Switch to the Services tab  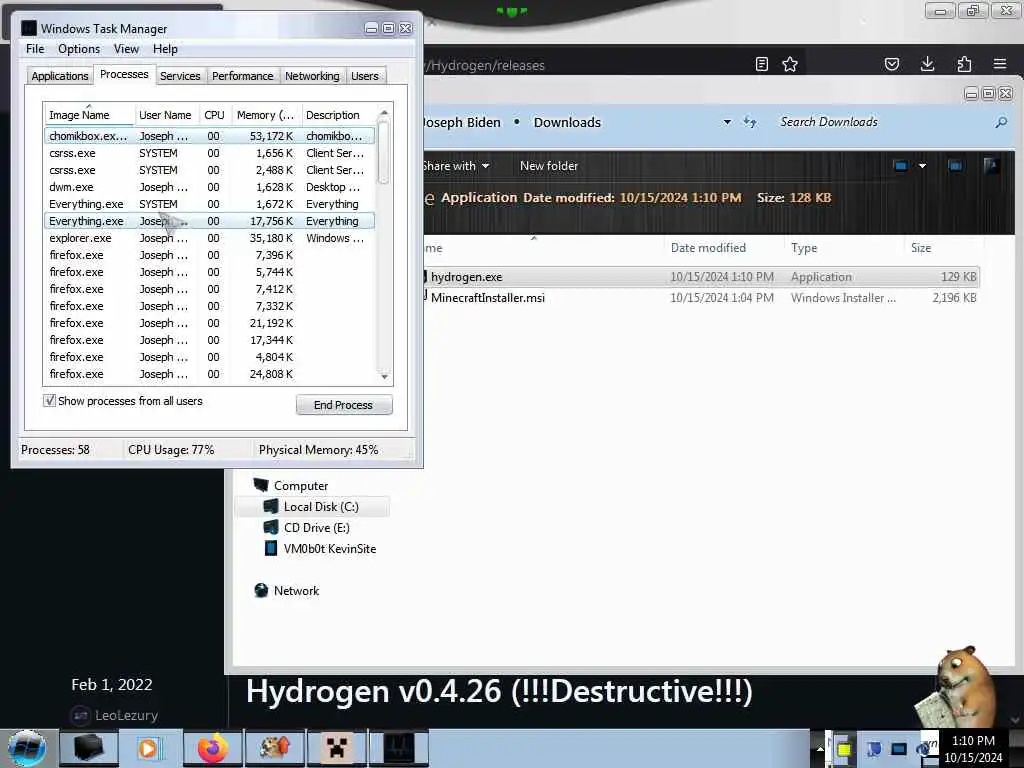pos(180,76)
